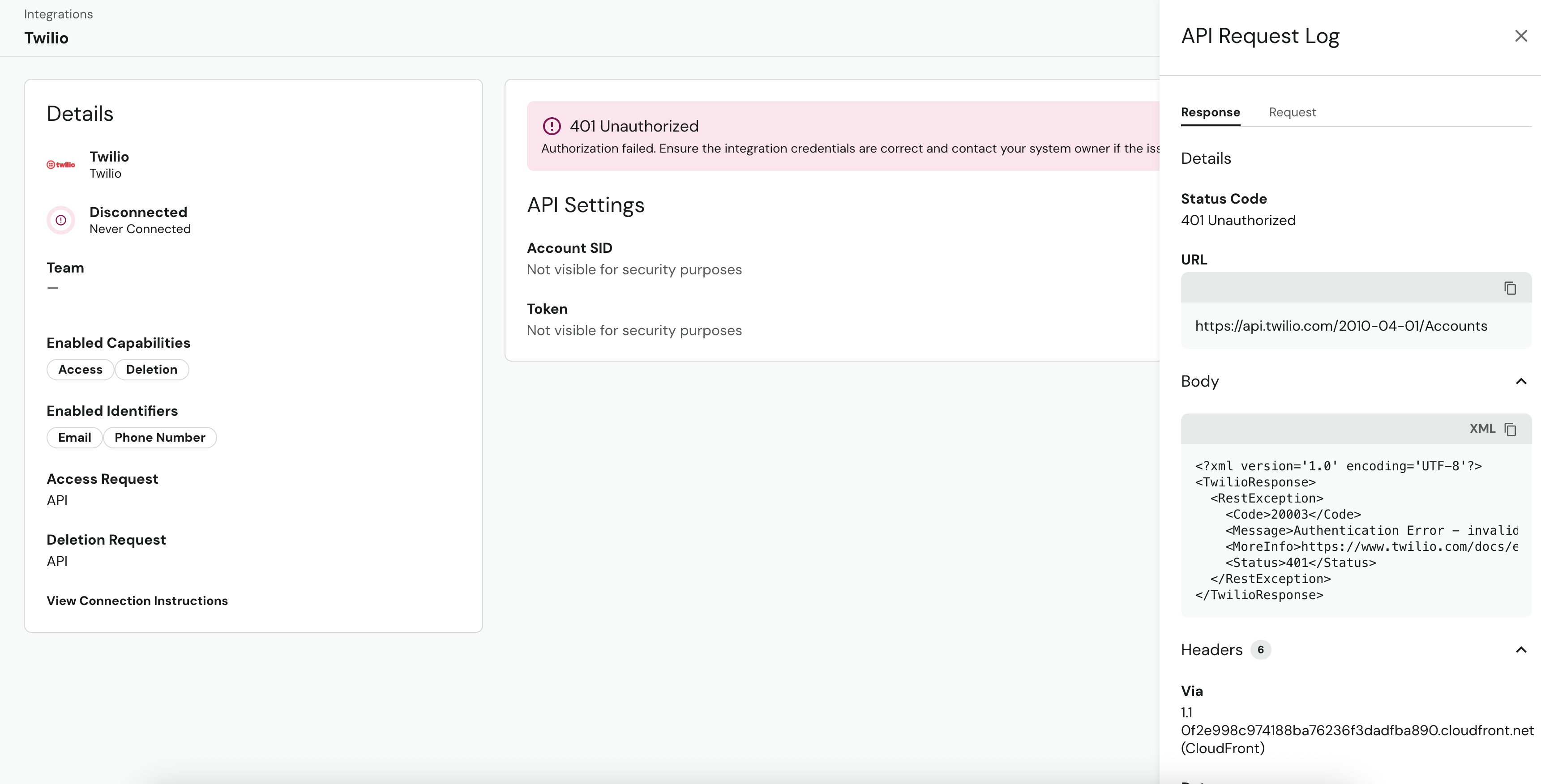The height and width of the screenshot is (784, 1541).
Task: Click the Token hidden value text
Action: coord(634,331)
